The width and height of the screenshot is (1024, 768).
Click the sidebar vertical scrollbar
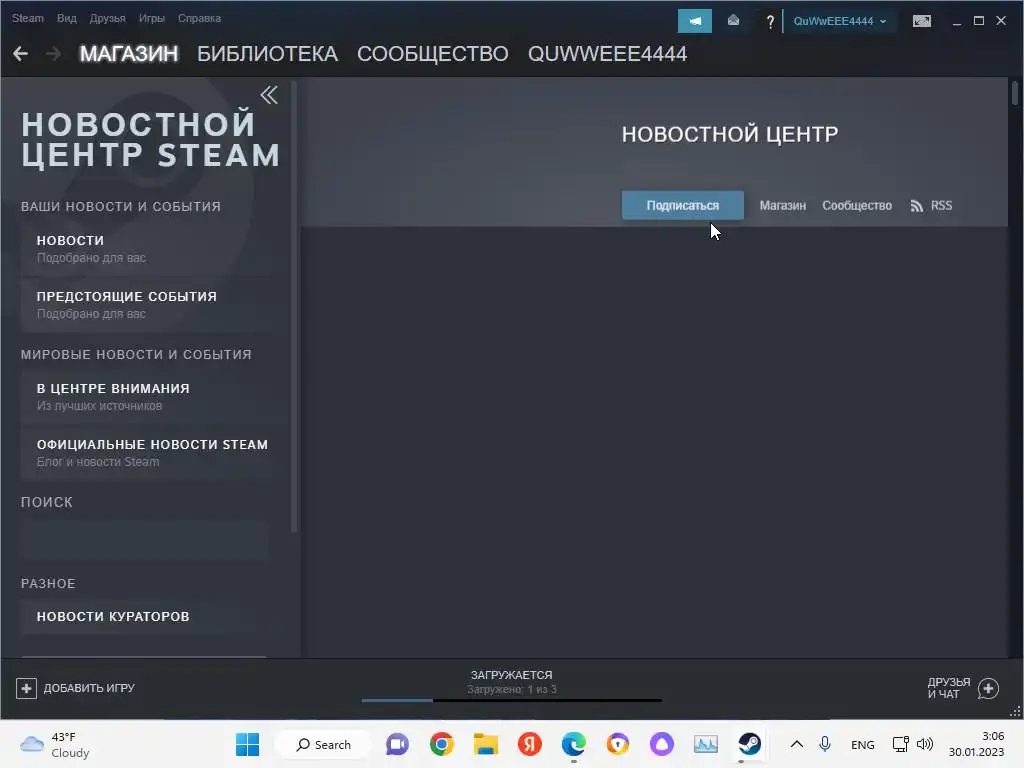295,307
